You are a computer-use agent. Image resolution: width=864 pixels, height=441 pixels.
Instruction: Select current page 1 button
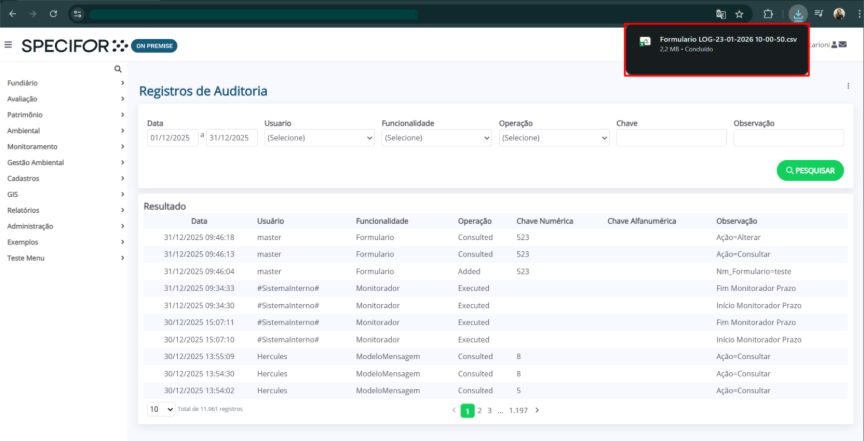click(467, 410)
